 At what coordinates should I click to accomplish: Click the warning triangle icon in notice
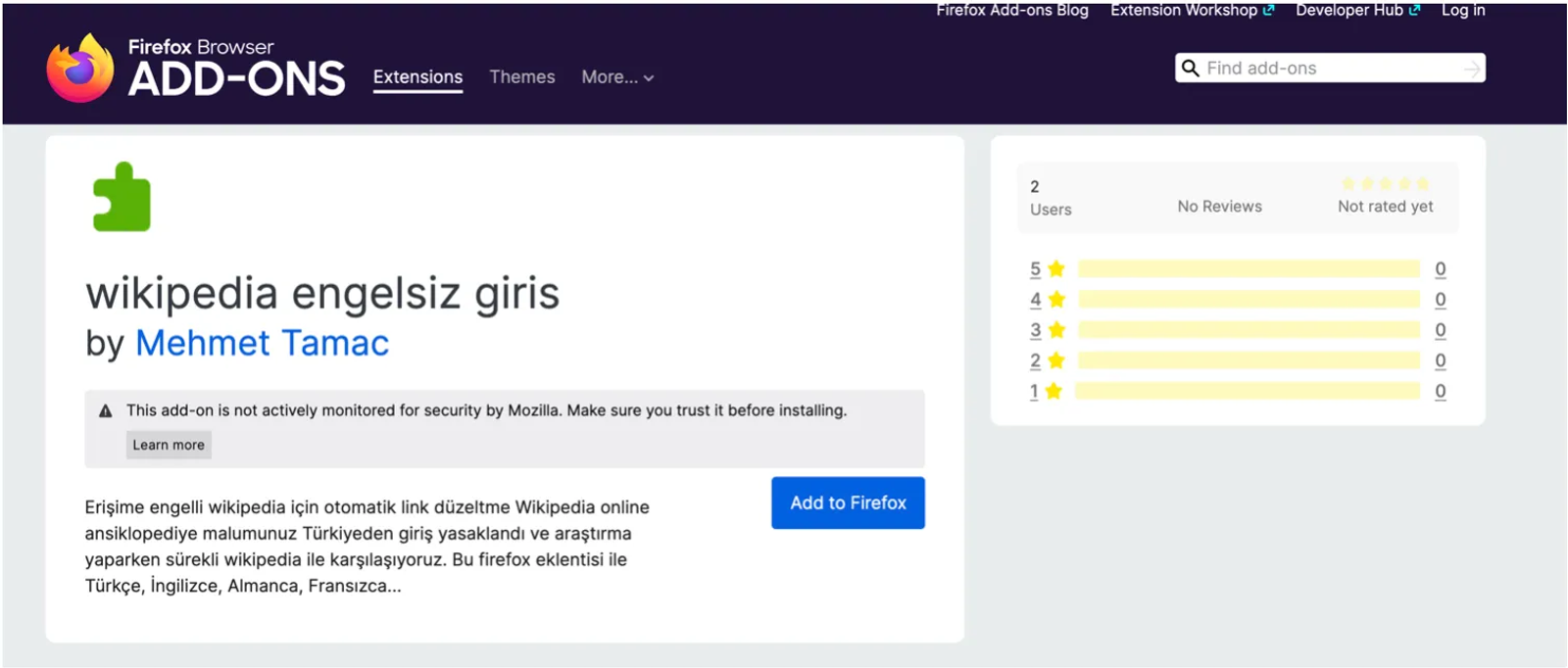[x=106, y=411]
